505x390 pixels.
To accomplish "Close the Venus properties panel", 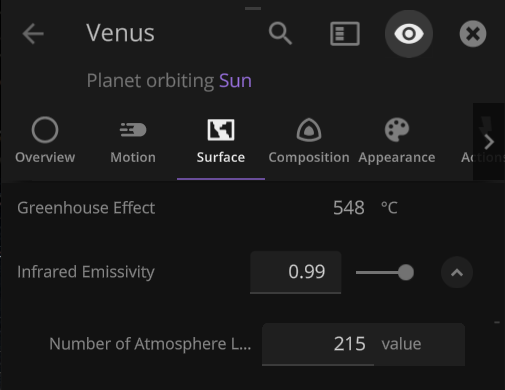I will [x=473, y=34].
